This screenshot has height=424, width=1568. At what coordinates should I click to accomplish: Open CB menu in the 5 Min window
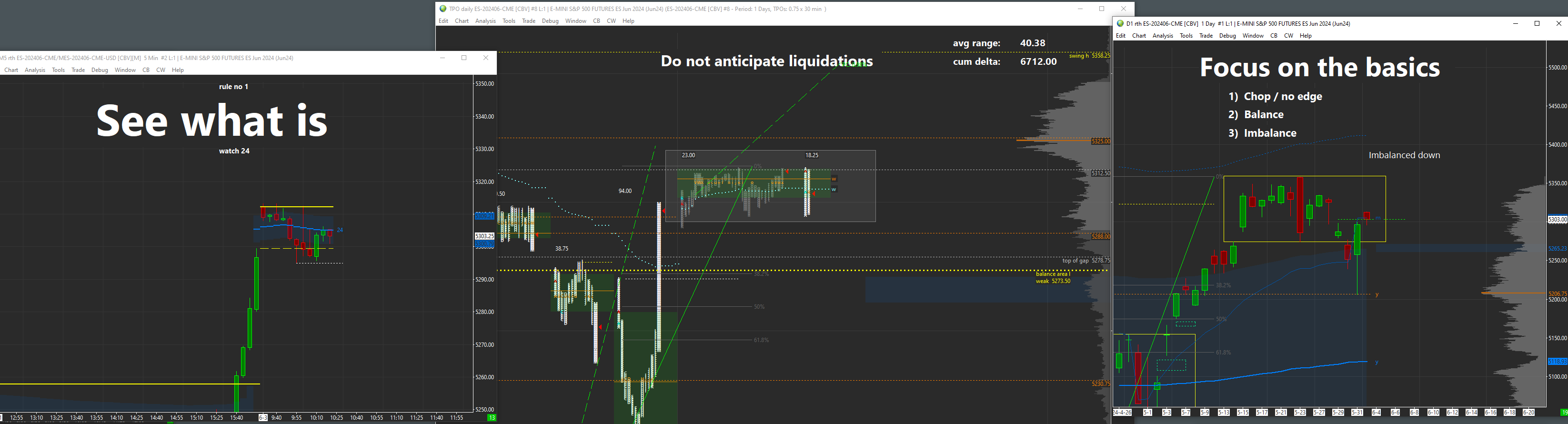coord(146,70)
